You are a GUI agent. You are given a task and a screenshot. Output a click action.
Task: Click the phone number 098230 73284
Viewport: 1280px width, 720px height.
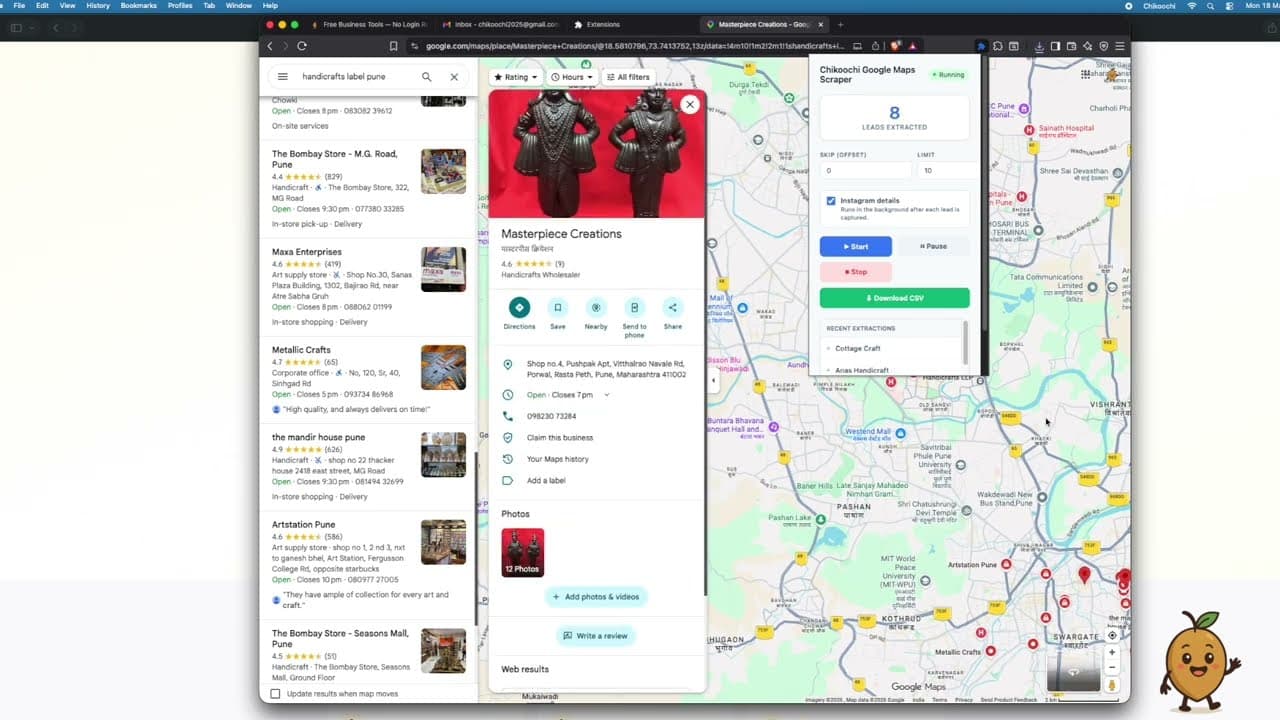coord(552,416)
